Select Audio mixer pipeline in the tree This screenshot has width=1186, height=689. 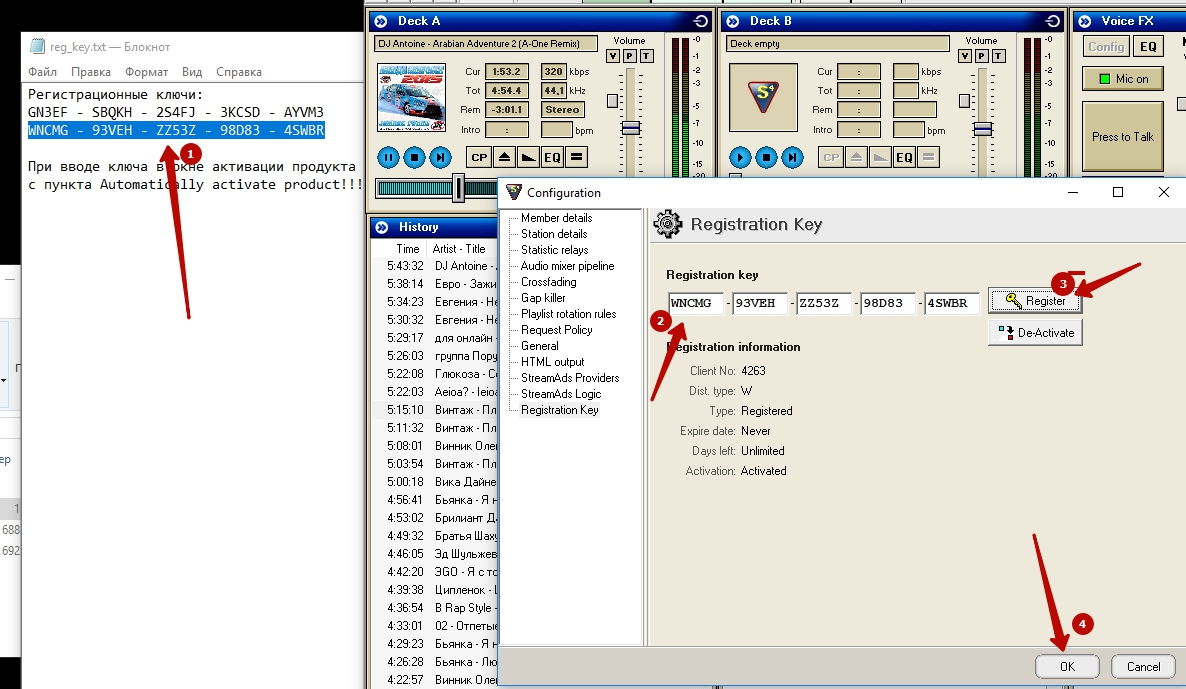(x=567, y=266)
